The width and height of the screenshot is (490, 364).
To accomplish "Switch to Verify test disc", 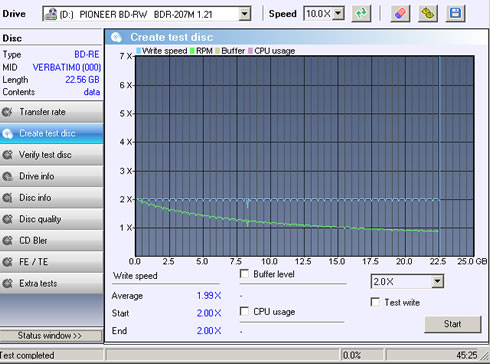I will [x=51, y=155].
